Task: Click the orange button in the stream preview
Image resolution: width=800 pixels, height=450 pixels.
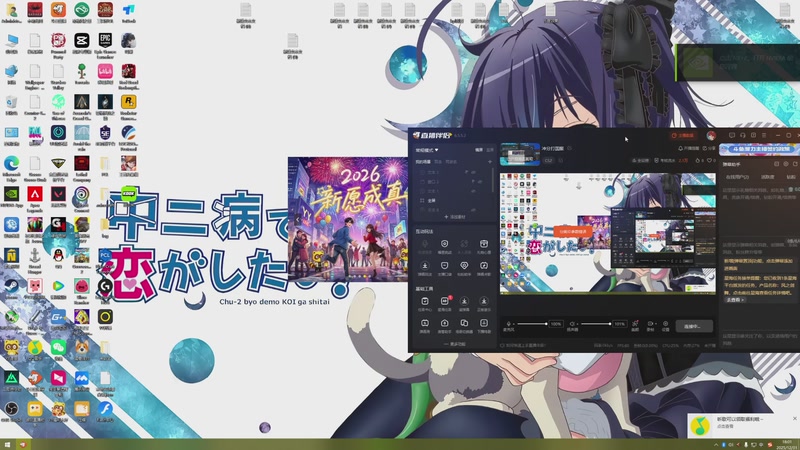Action: [573, 231]
